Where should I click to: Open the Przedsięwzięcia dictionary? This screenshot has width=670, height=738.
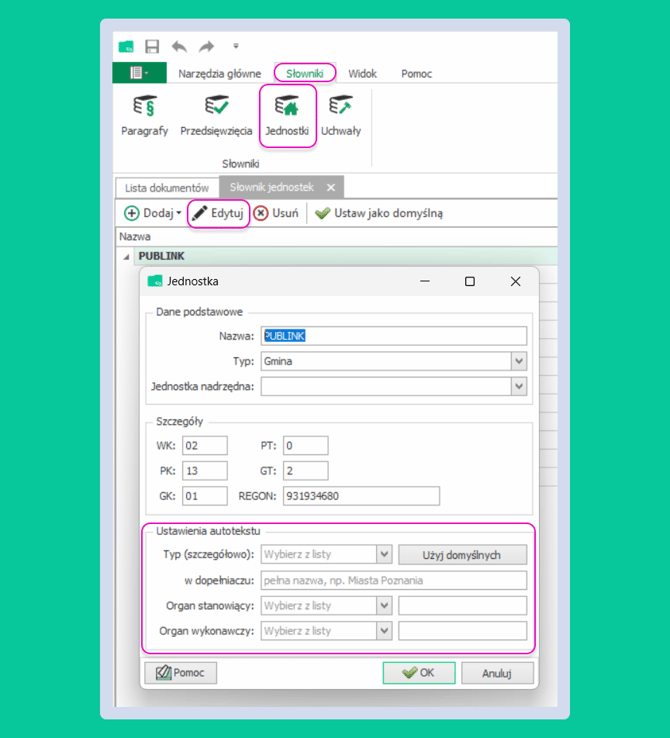(x=216, y=115)
